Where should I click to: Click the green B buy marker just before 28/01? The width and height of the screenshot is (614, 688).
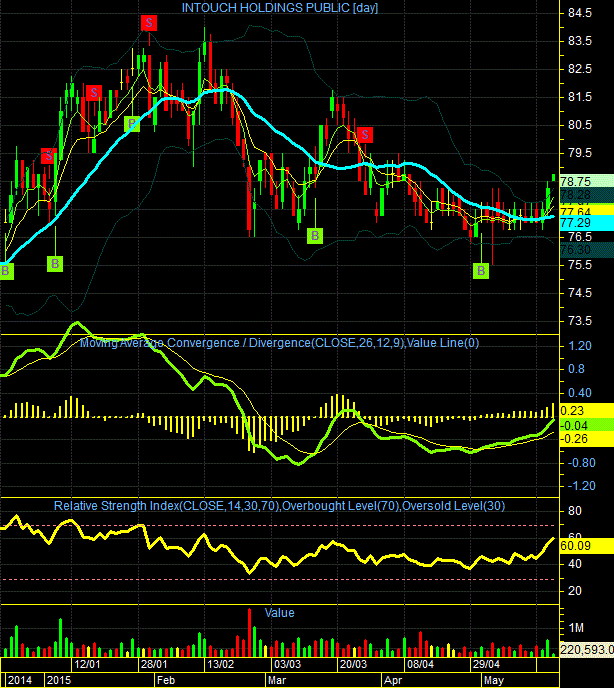click(x=132, y=124)
